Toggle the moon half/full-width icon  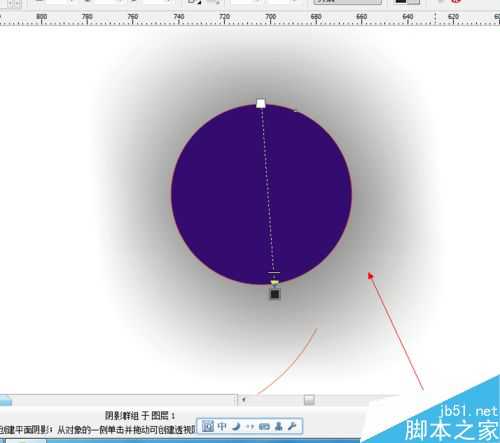236,426
